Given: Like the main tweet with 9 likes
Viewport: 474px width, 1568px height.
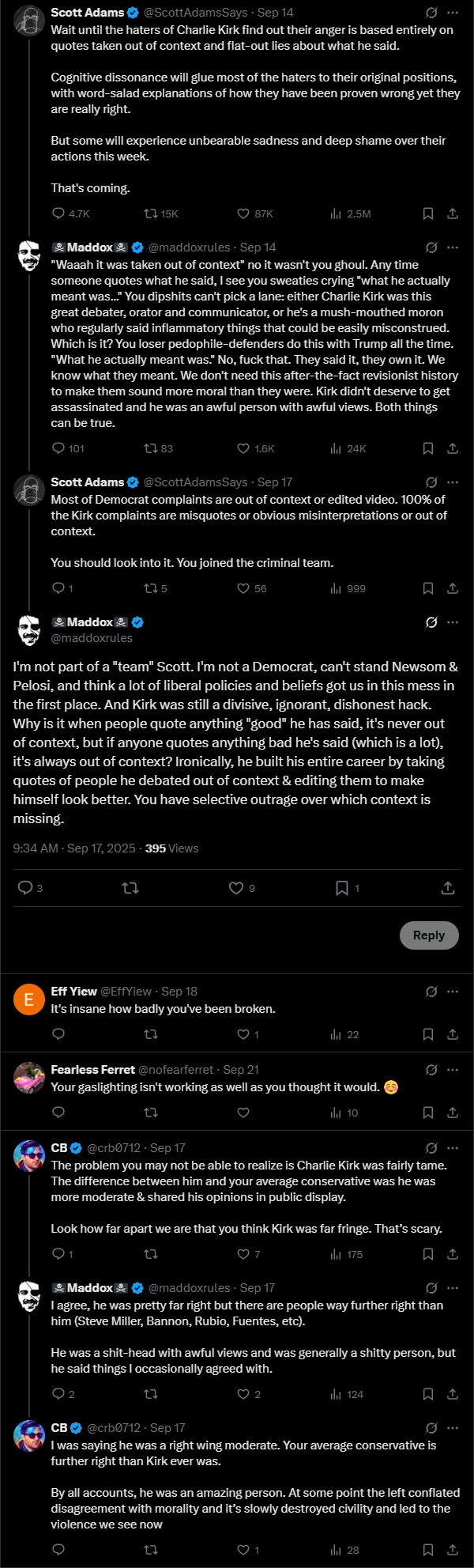Looking at the screenshot, I should click(x=236, y=888).
